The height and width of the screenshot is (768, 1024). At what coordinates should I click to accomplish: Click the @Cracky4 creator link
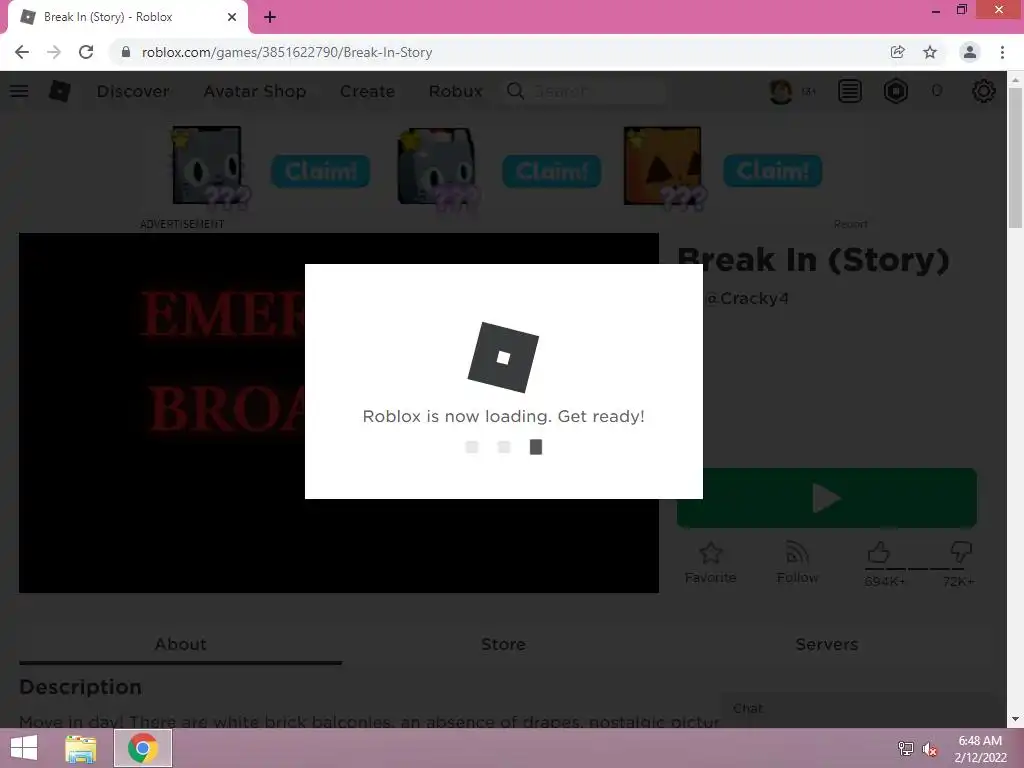click(x=747, y=298)
